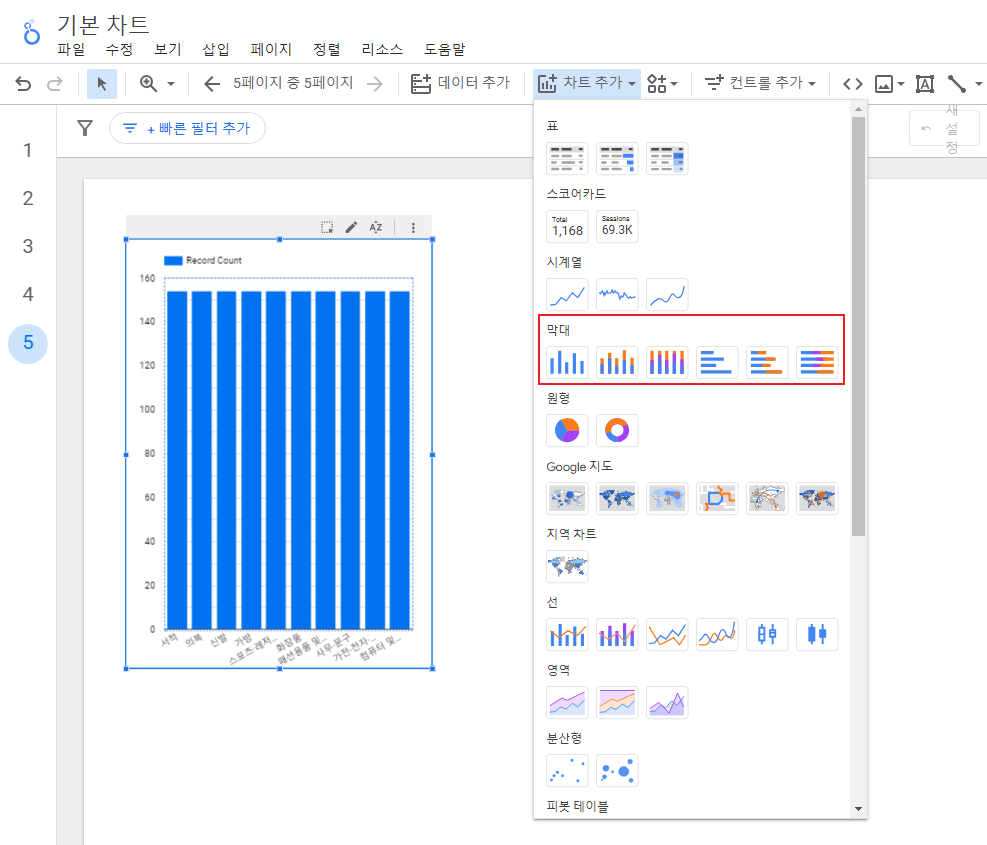
Task: Click the Looker Studio logo icon
Action: click(x=31, y=32)
